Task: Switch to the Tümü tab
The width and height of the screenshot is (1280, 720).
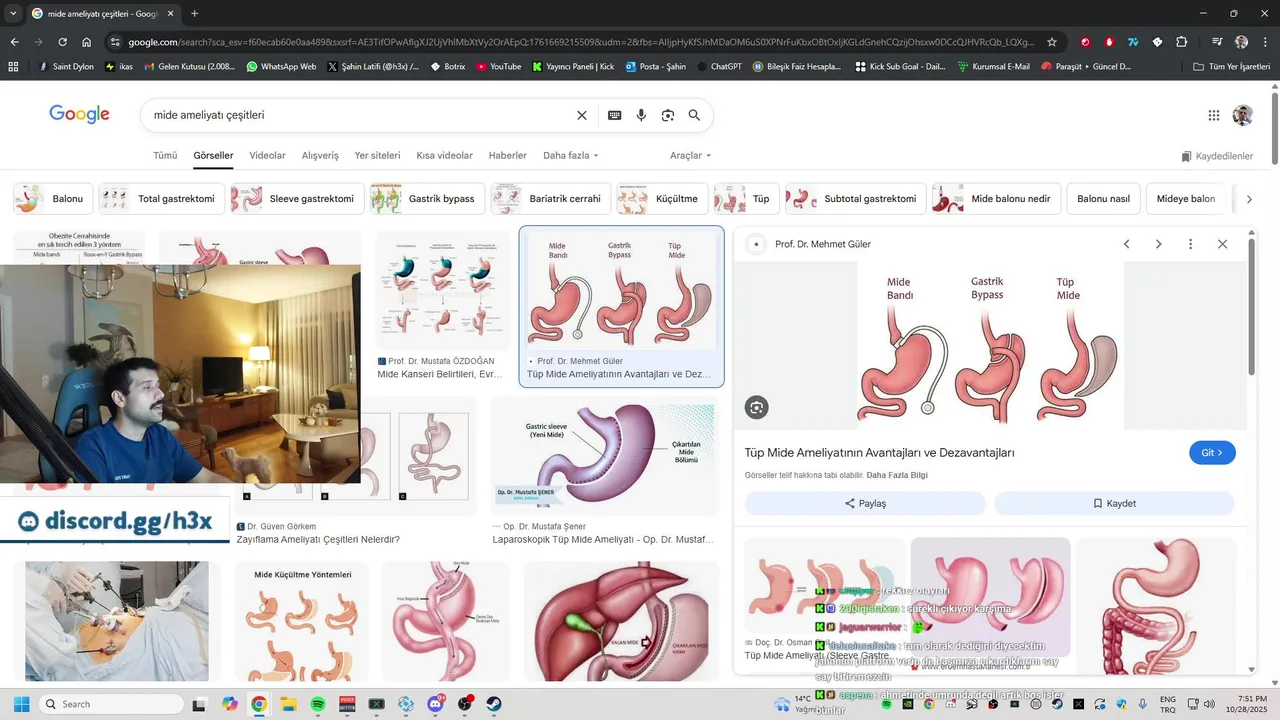Action: (x=165, y=156)
